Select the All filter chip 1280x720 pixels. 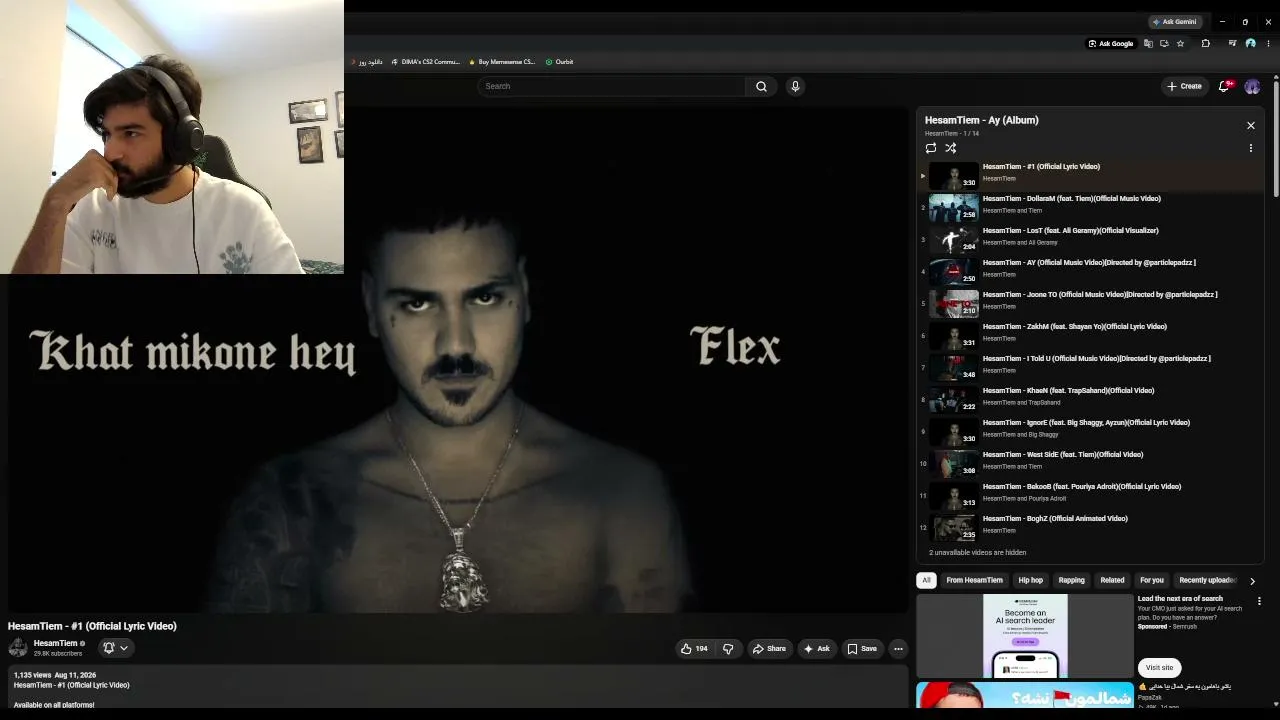[x=926, y=580]
